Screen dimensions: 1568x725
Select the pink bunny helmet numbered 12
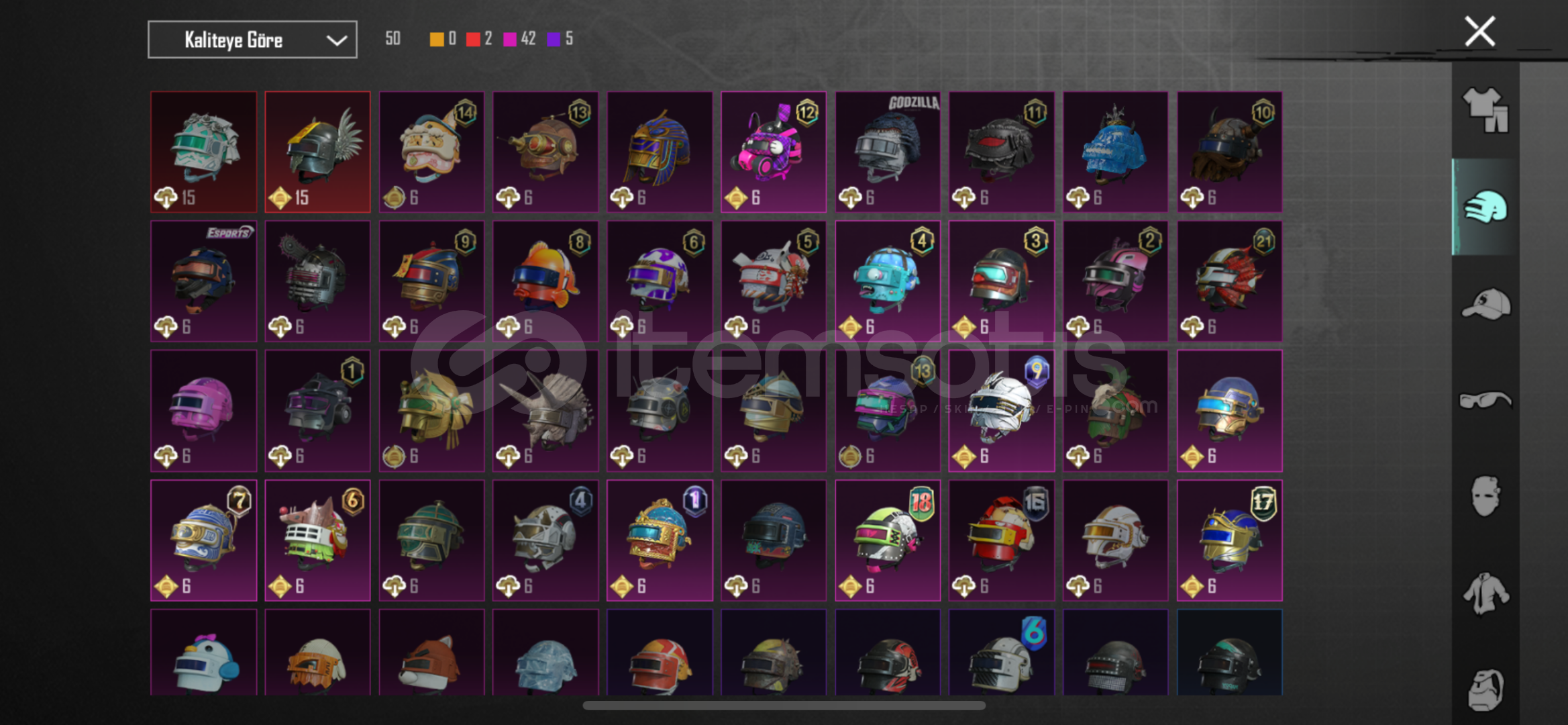click(774, 152)
